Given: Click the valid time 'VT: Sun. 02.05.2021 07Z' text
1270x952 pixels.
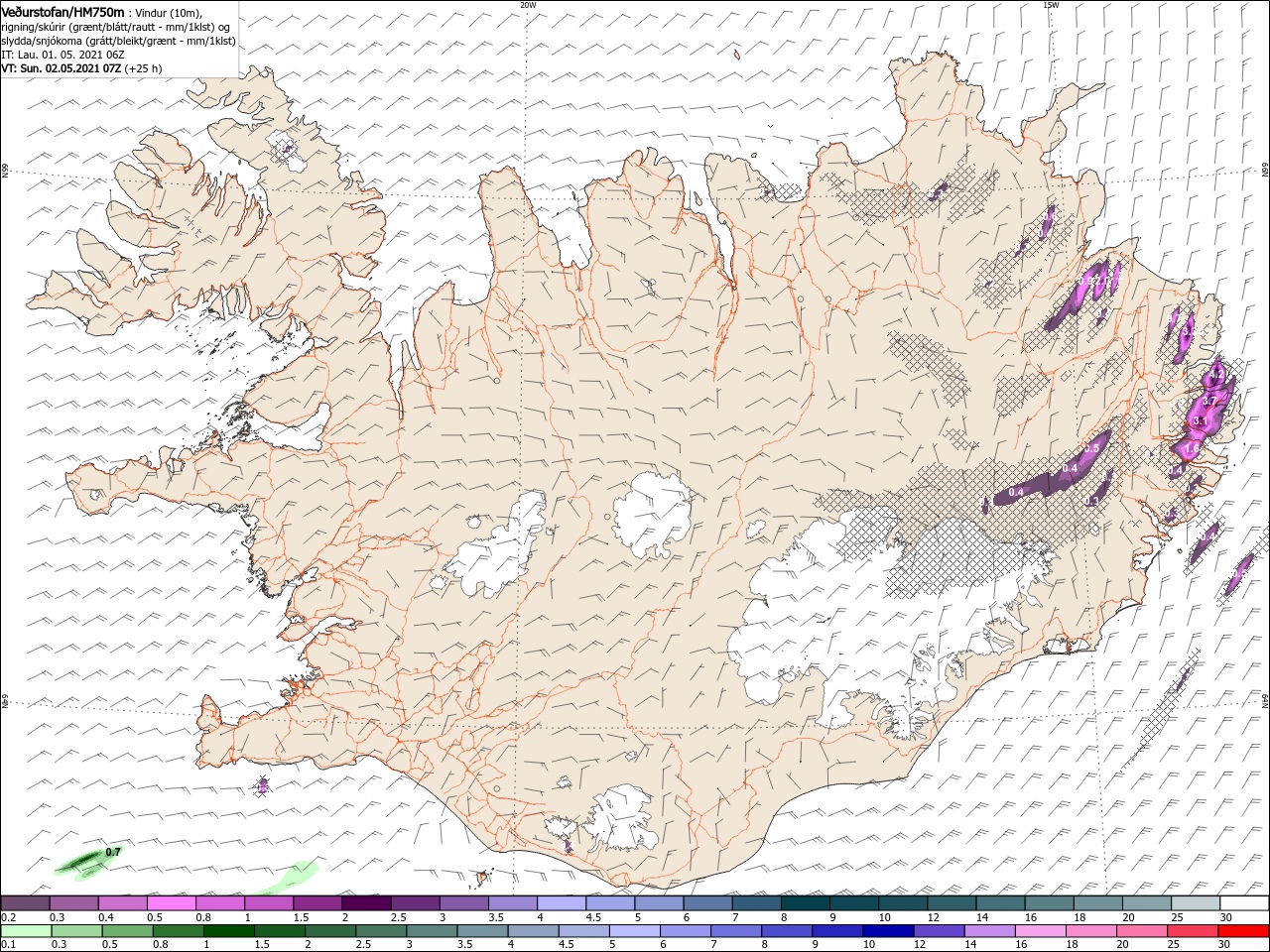Looking at the screenshot, I should click(62, 68).
